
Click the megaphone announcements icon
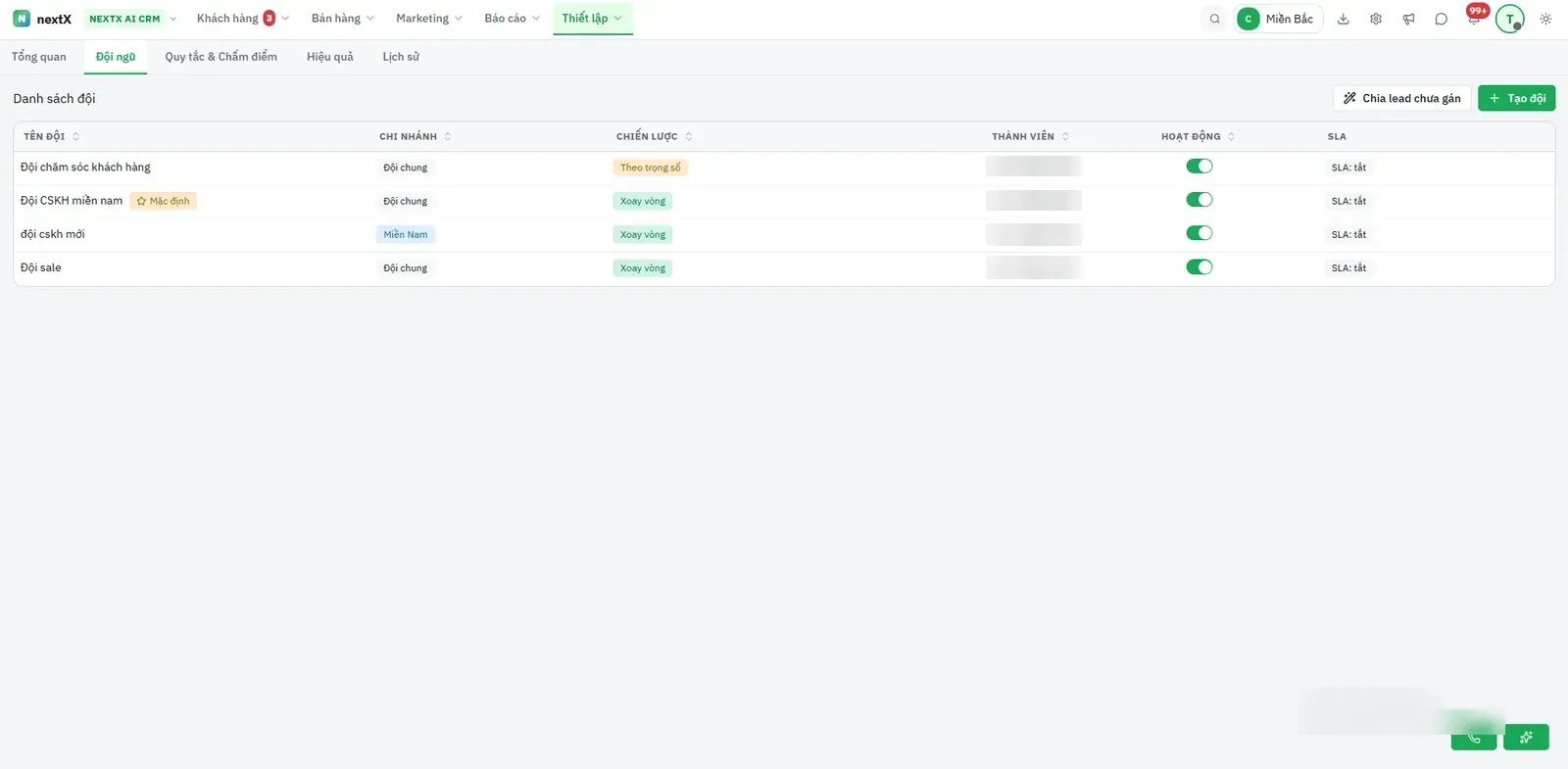tap(1408, 19)
